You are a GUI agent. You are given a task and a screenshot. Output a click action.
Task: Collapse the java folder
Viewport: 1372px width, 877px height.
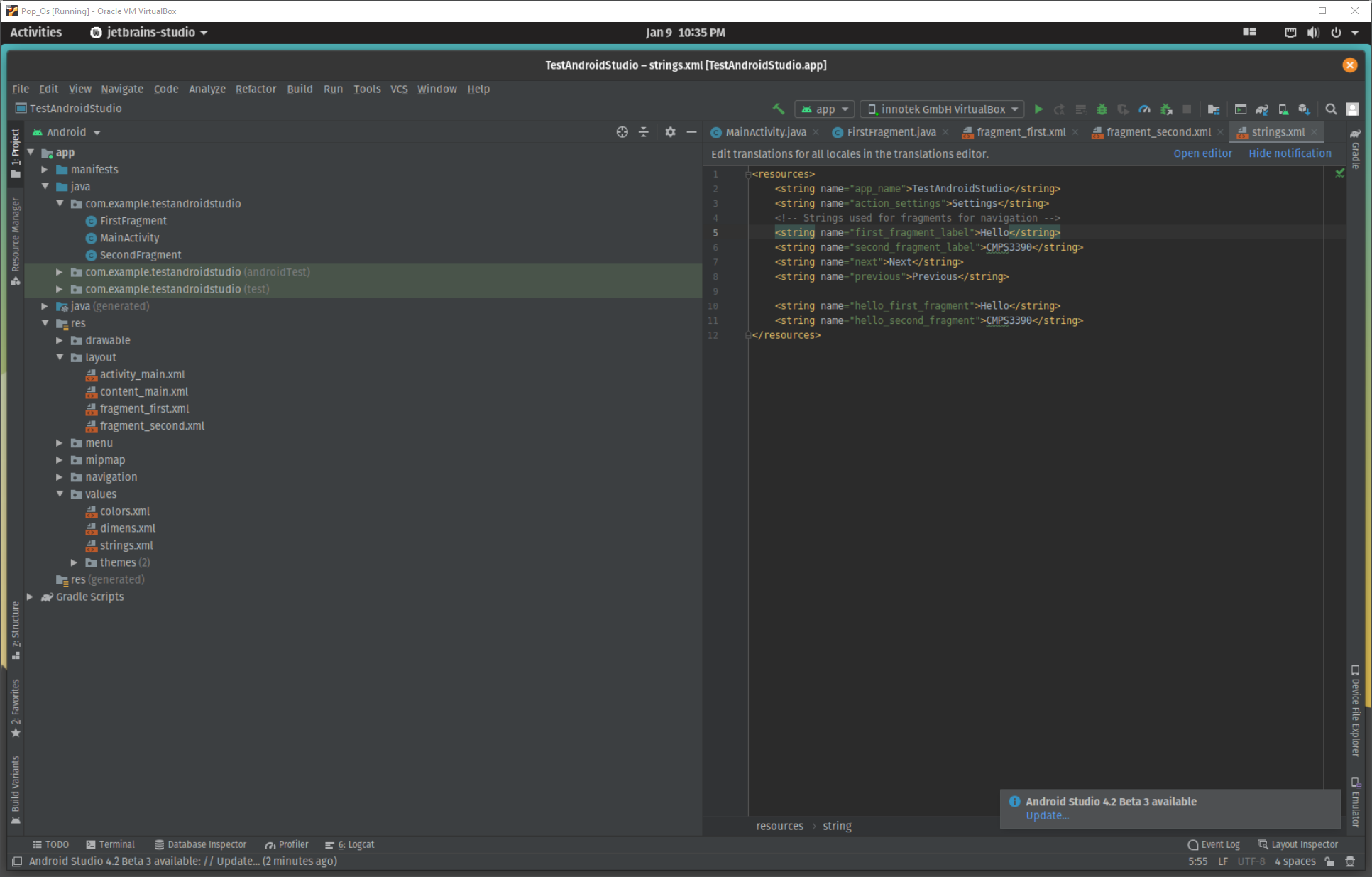coord(45,187)
